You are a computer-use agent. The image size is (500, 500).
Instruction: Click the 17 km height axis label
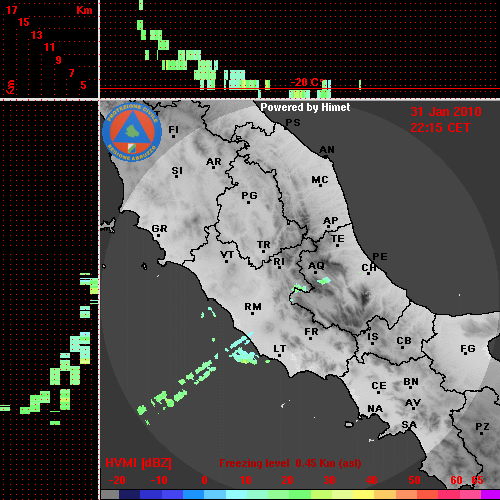[x=11, y=10]
